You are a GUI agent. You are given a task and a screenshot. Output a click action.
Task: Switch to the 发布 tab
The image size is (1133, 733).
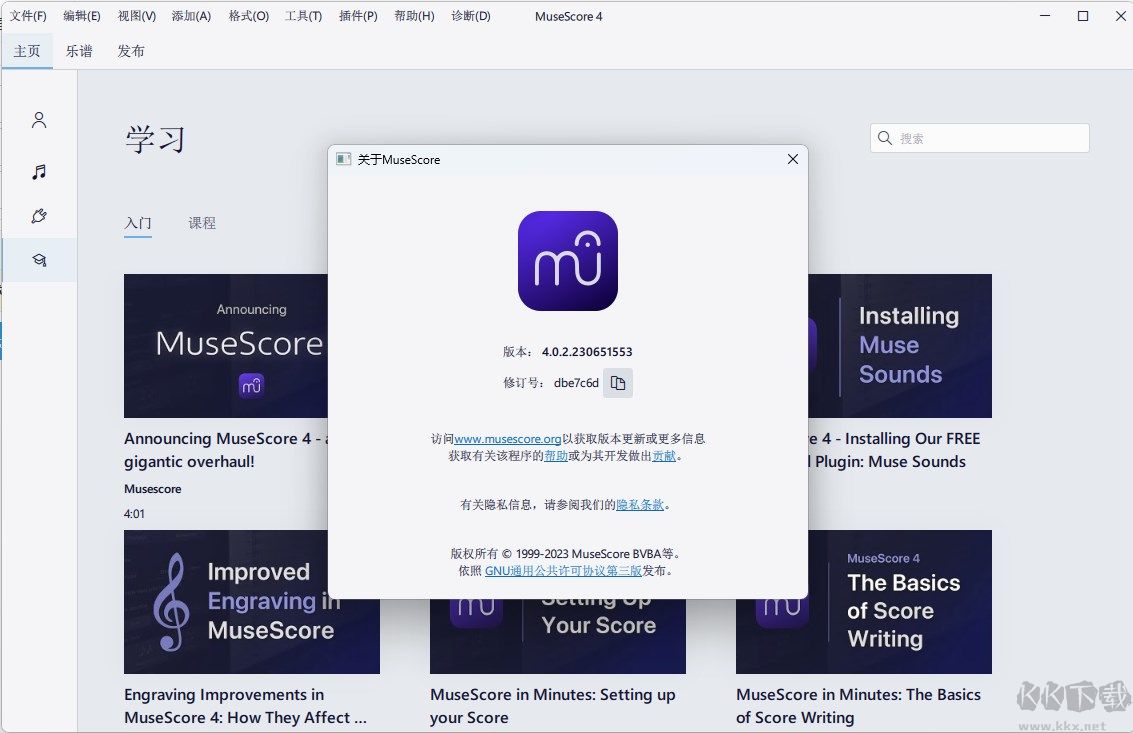tap(131, 50)
